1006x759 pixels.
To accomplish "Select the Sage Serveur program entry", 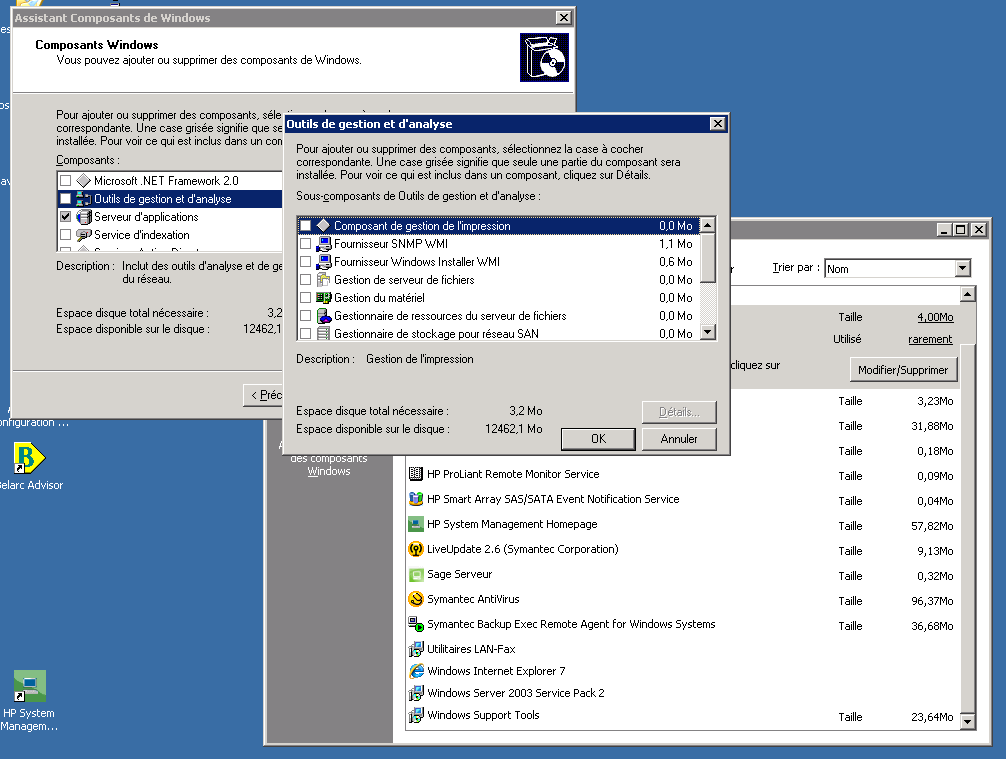I will pos(459,574).
